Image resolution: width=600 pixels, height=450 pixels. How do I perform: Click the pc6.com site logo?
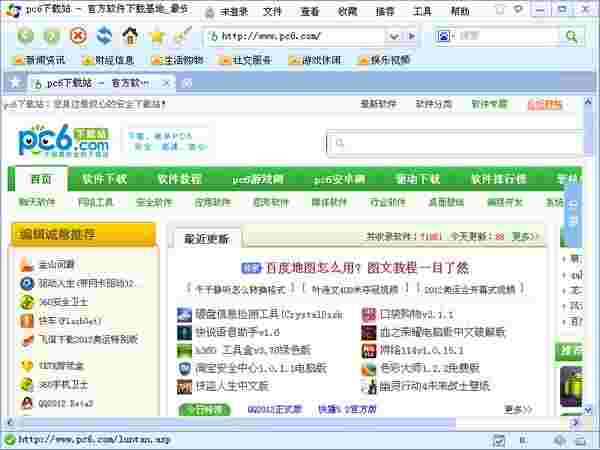click(64, 141)
